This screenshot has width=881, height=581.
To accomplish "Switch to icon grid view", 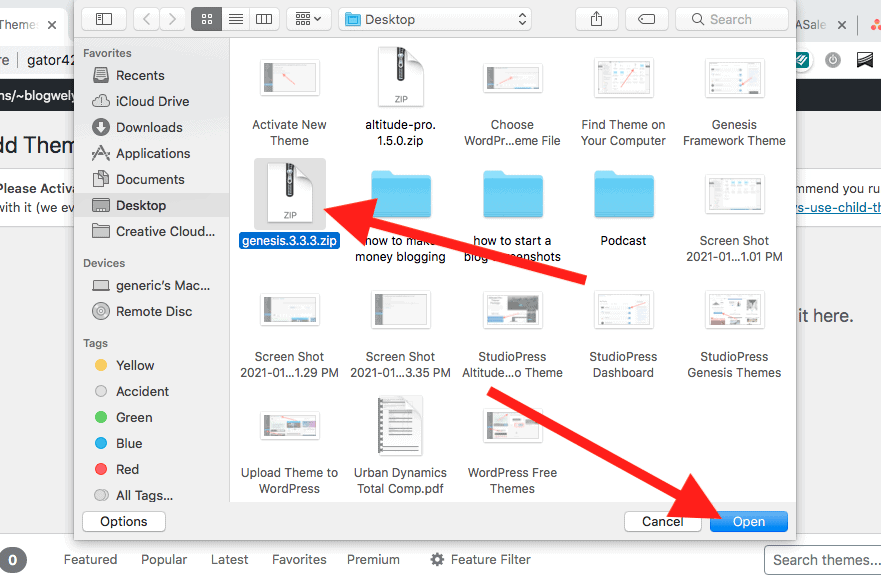I will point(206,19).
